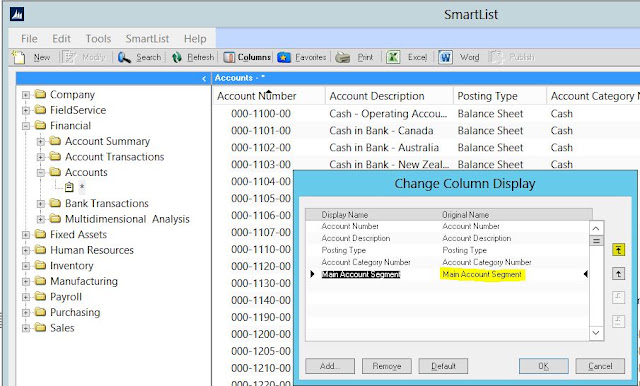Open the Help menu
The width and height of the screenshot is (640, 386).
coord(195,39)
